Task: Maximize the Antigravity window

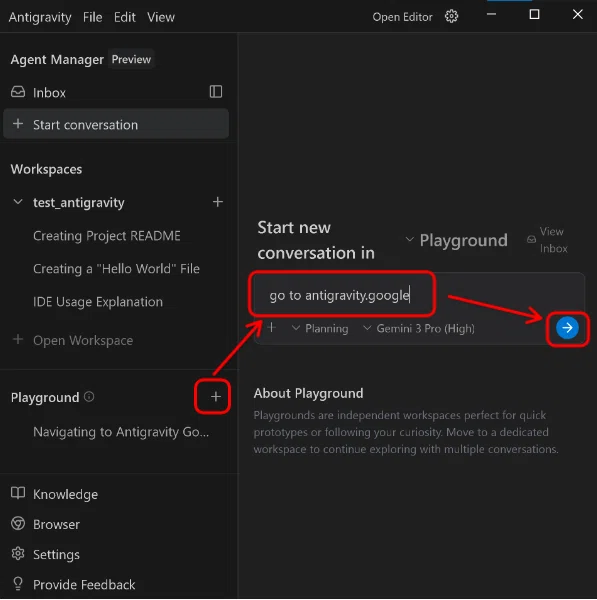Action: (534, 15)
